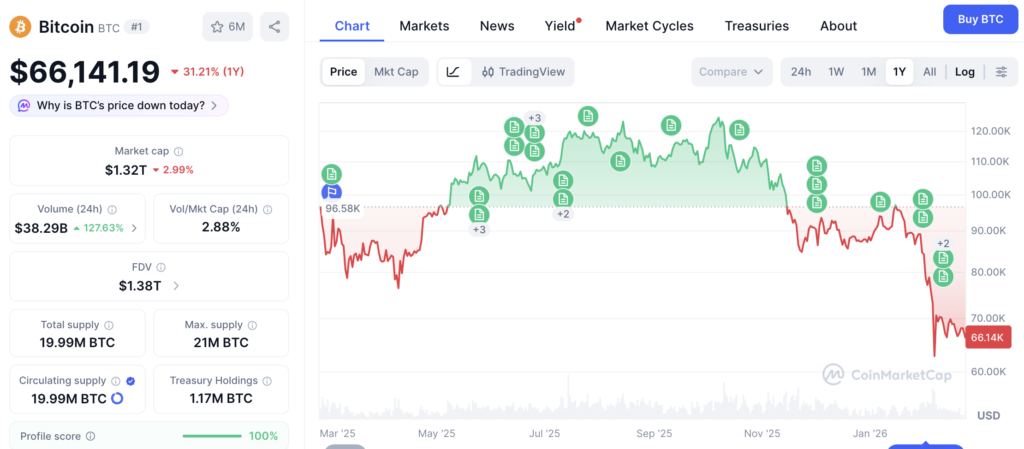Image resolution: width=1024 pixels, height=449 pixels.
Task: Open the Compare dropdown
Action: coord(731,72)
